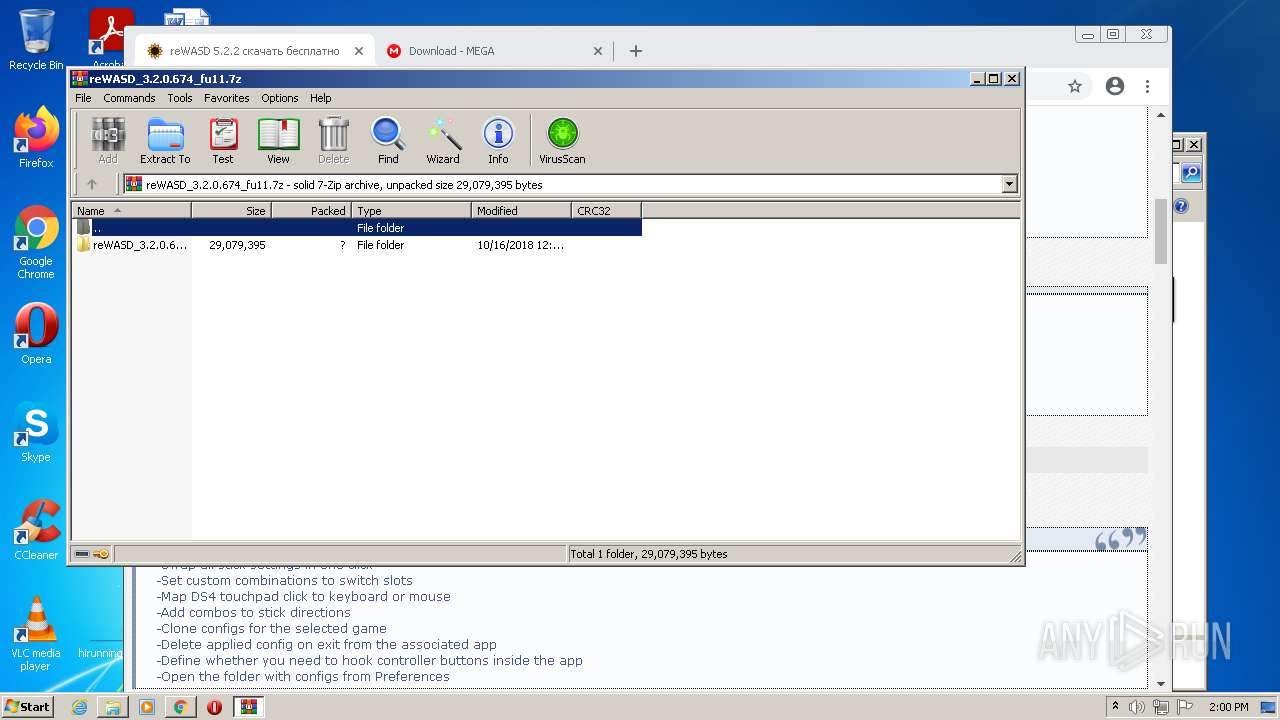
Task: Open the Wizard wand icon
Action: [443, 140]
